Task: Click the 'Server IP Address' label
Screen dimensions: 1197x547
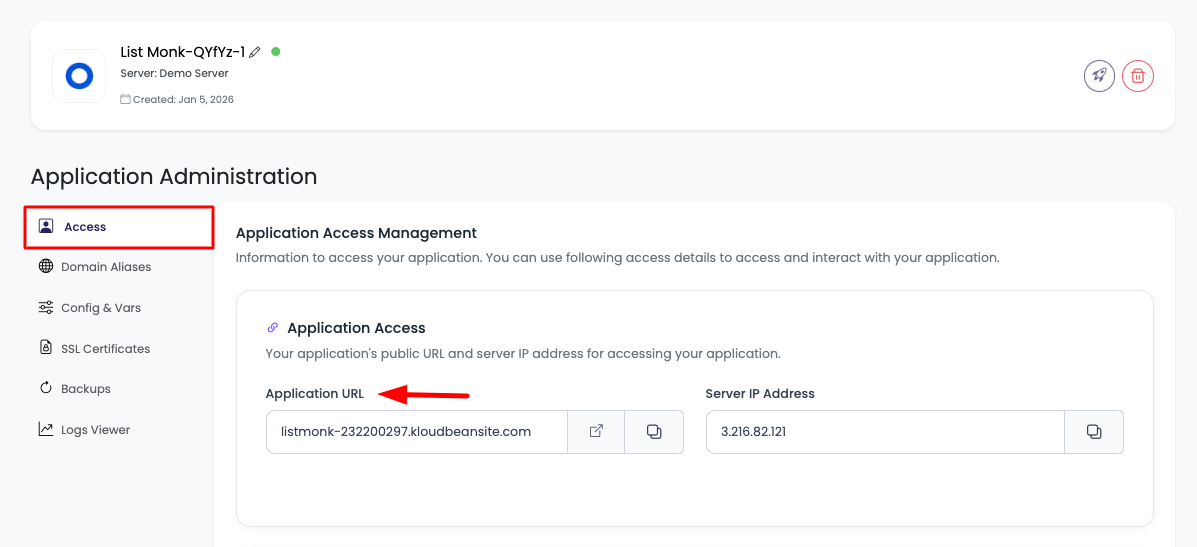Action: click(760, 394)
